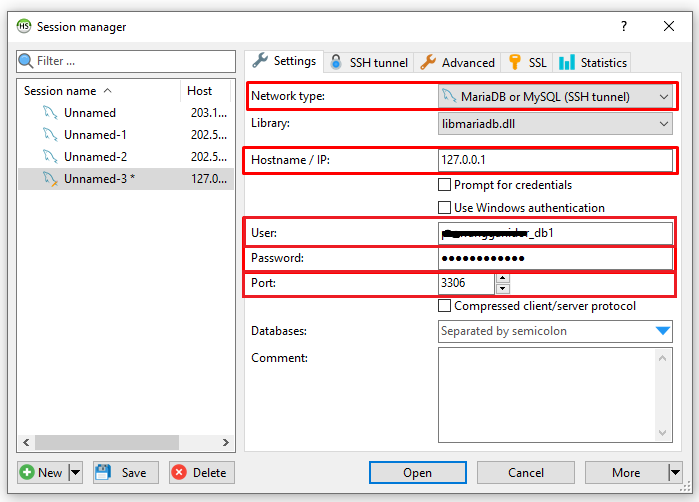Click the Delete button
Viewport: 699px width, 502px height.
[x=201, y=473]
